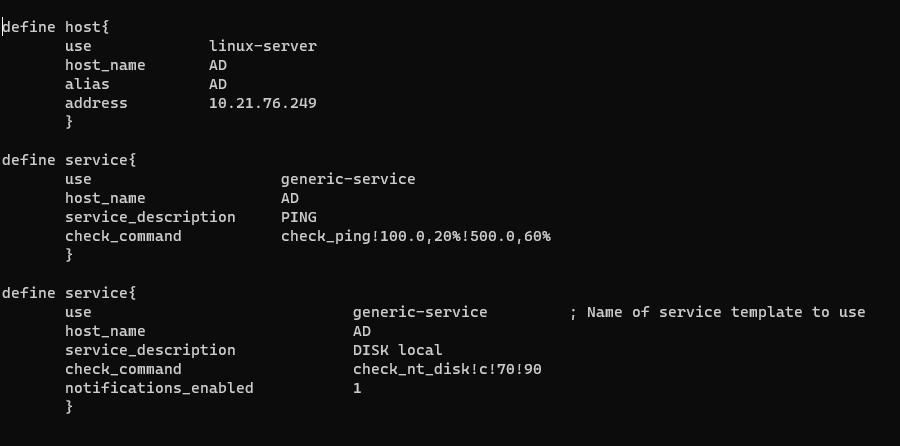Click the second define service line
The width and height of the screenshot is (900, 446).
click(x=68, y=293)
